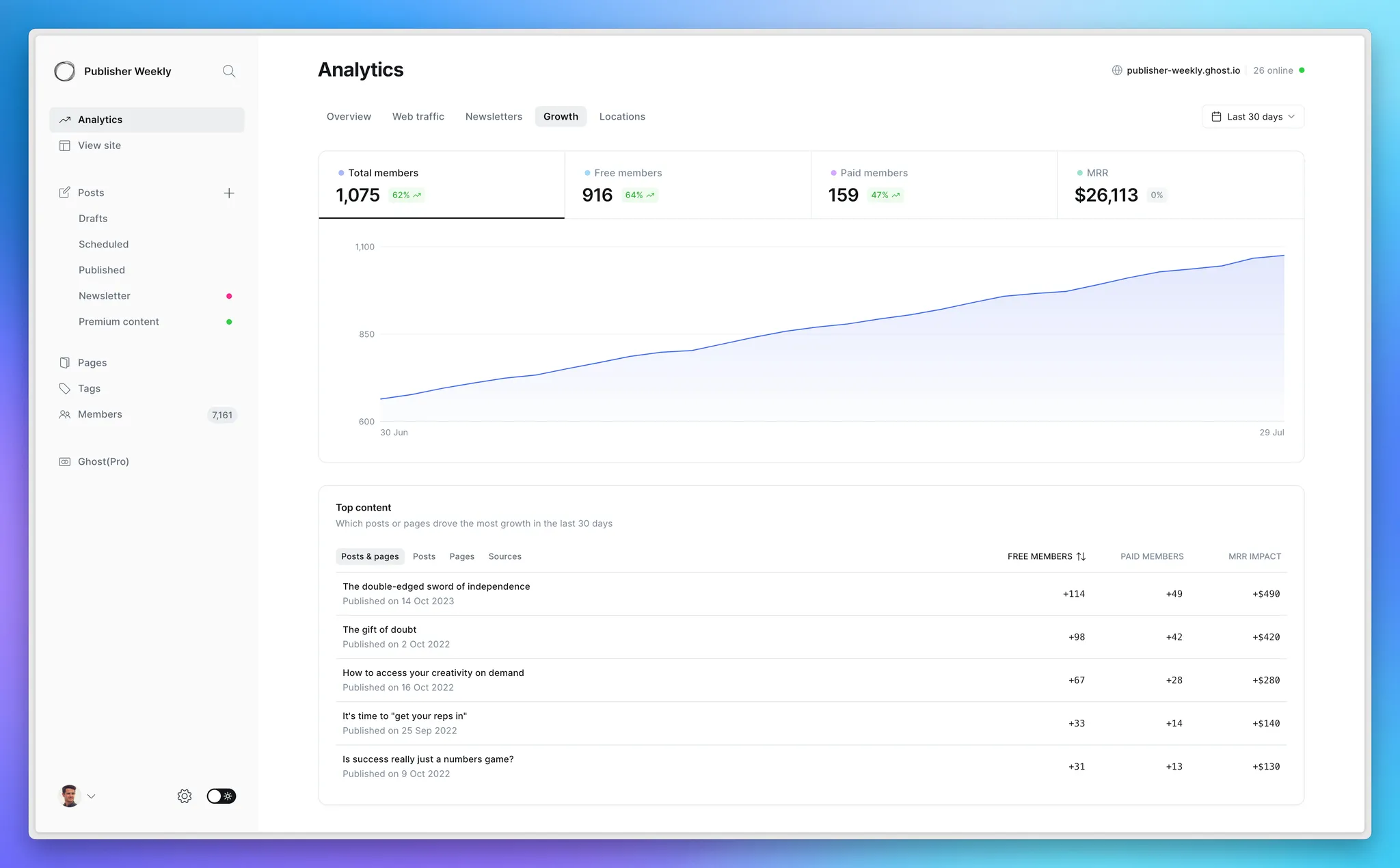Click the Ghost(Pro) billing icon
Image resolution: width=1400 pixels, height=868 pixels.
click(65, 462)
